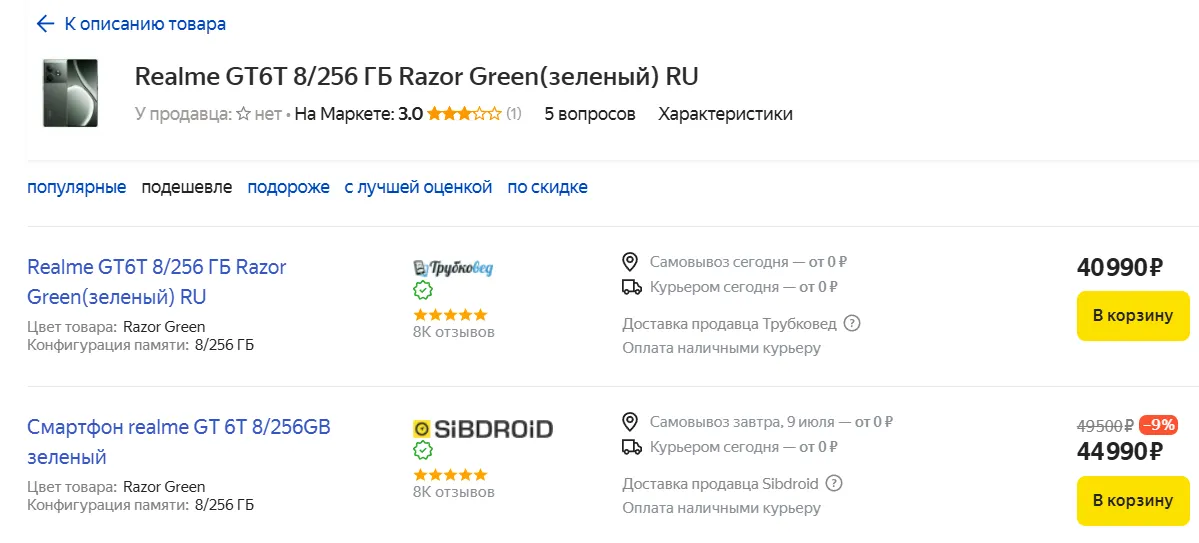Click help icon next to Доставка продавца Sibdroid
Screen dimensions: 1199x543
[x=834, y=484]
